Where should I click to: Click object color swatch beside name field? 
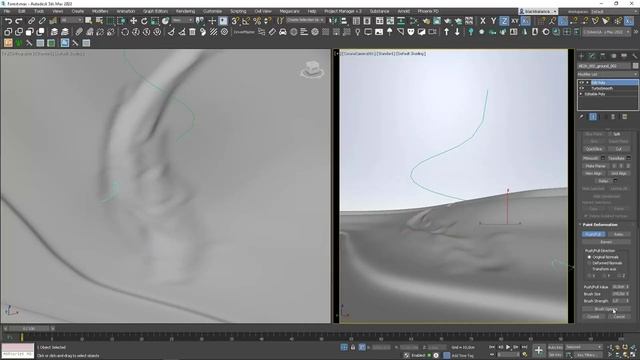636,66
